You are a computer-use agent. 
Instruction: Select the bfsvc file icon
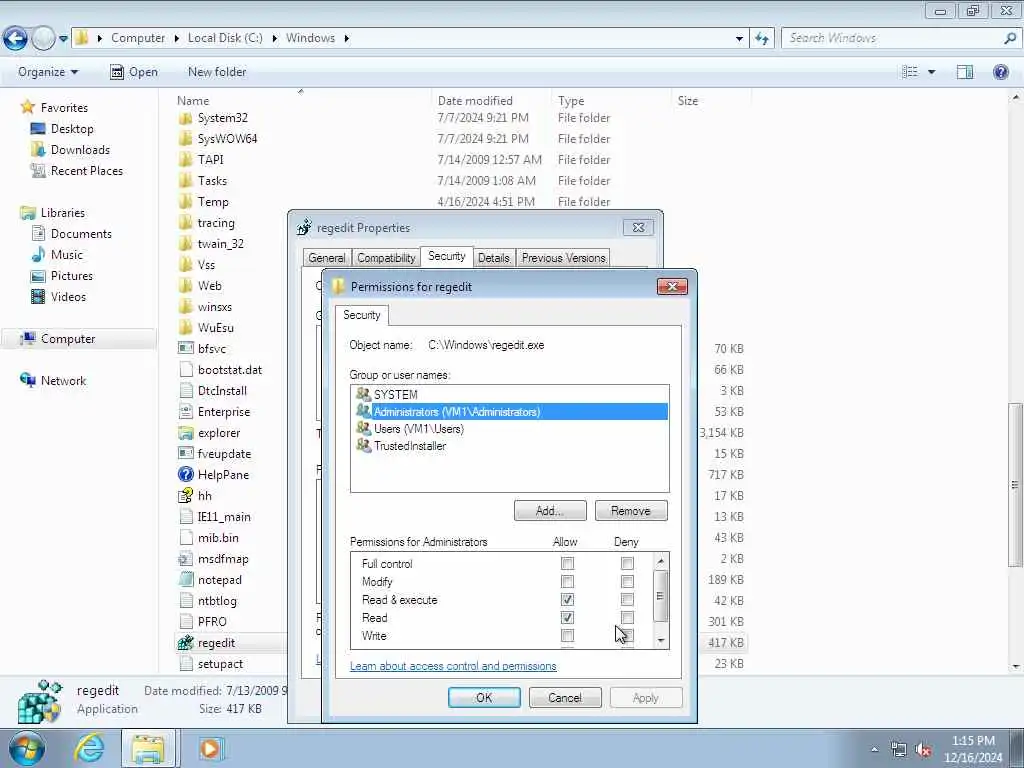[x=185, y=349]
